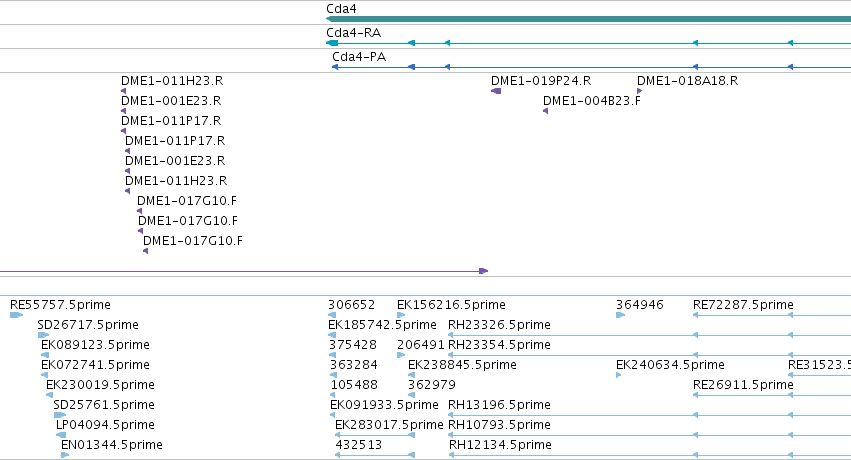Select EST RH12134.5prime
Screen dimensions: 851x460
tap(500, 445)
